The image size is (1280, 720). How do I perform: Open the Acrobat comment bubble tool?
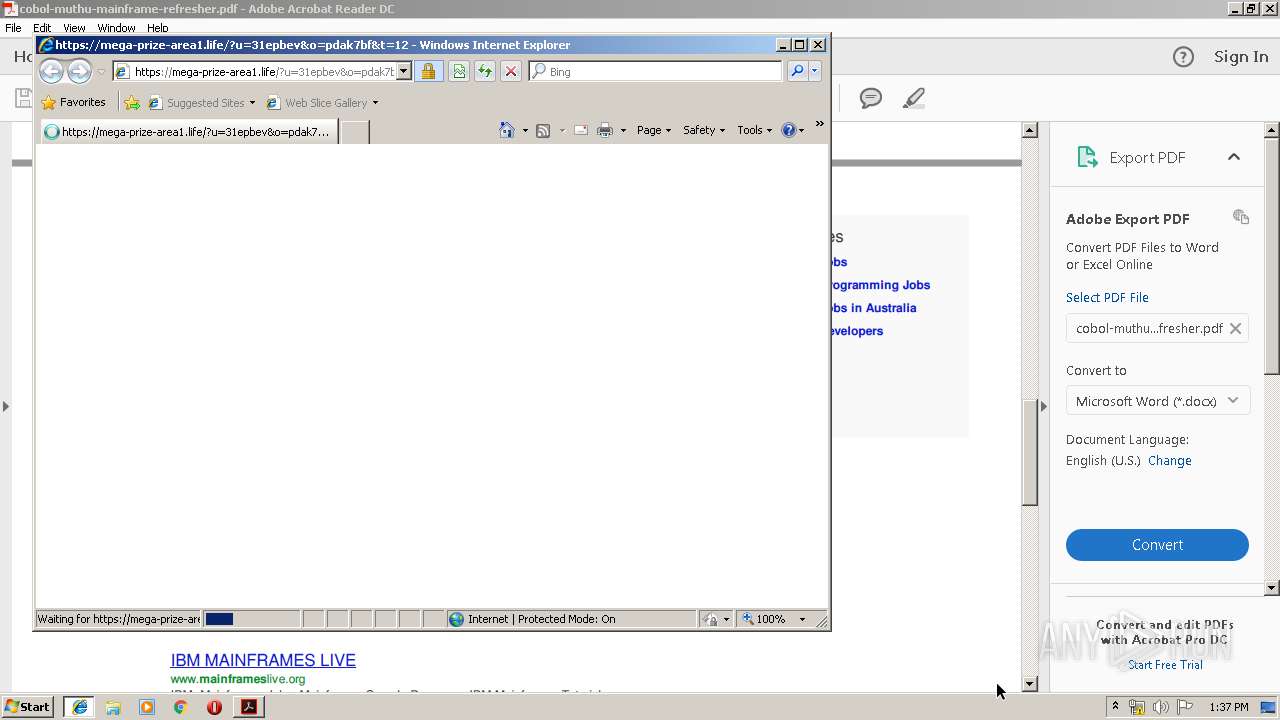tap(871, 98)
